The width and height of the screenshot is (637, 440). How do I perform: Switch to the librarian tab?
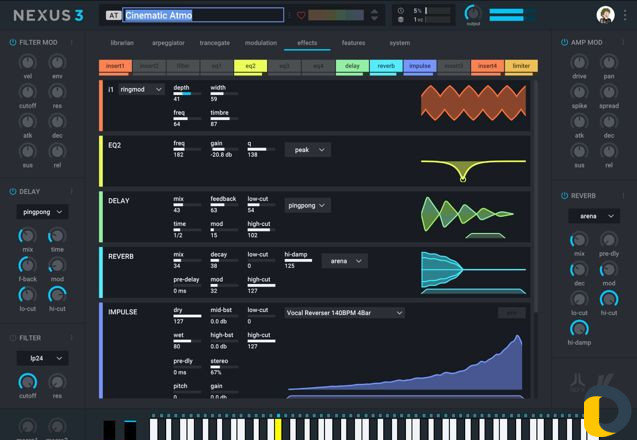click(x=122, y=43)
